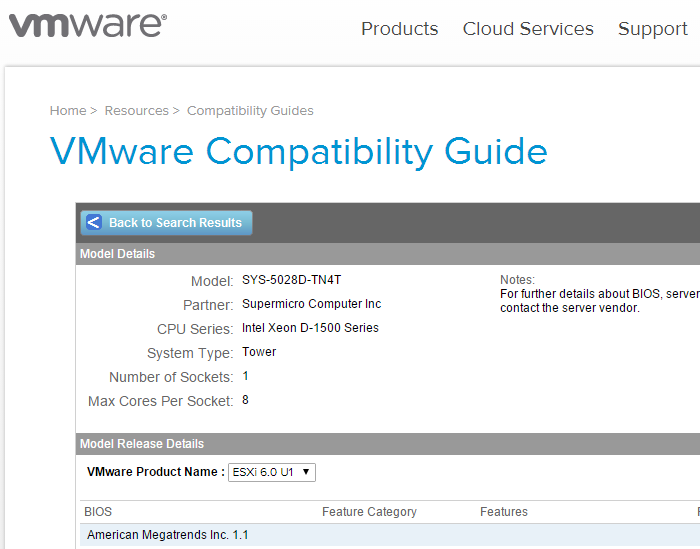Open the Compatibility Guides breadcrumb link

(250, 110)
